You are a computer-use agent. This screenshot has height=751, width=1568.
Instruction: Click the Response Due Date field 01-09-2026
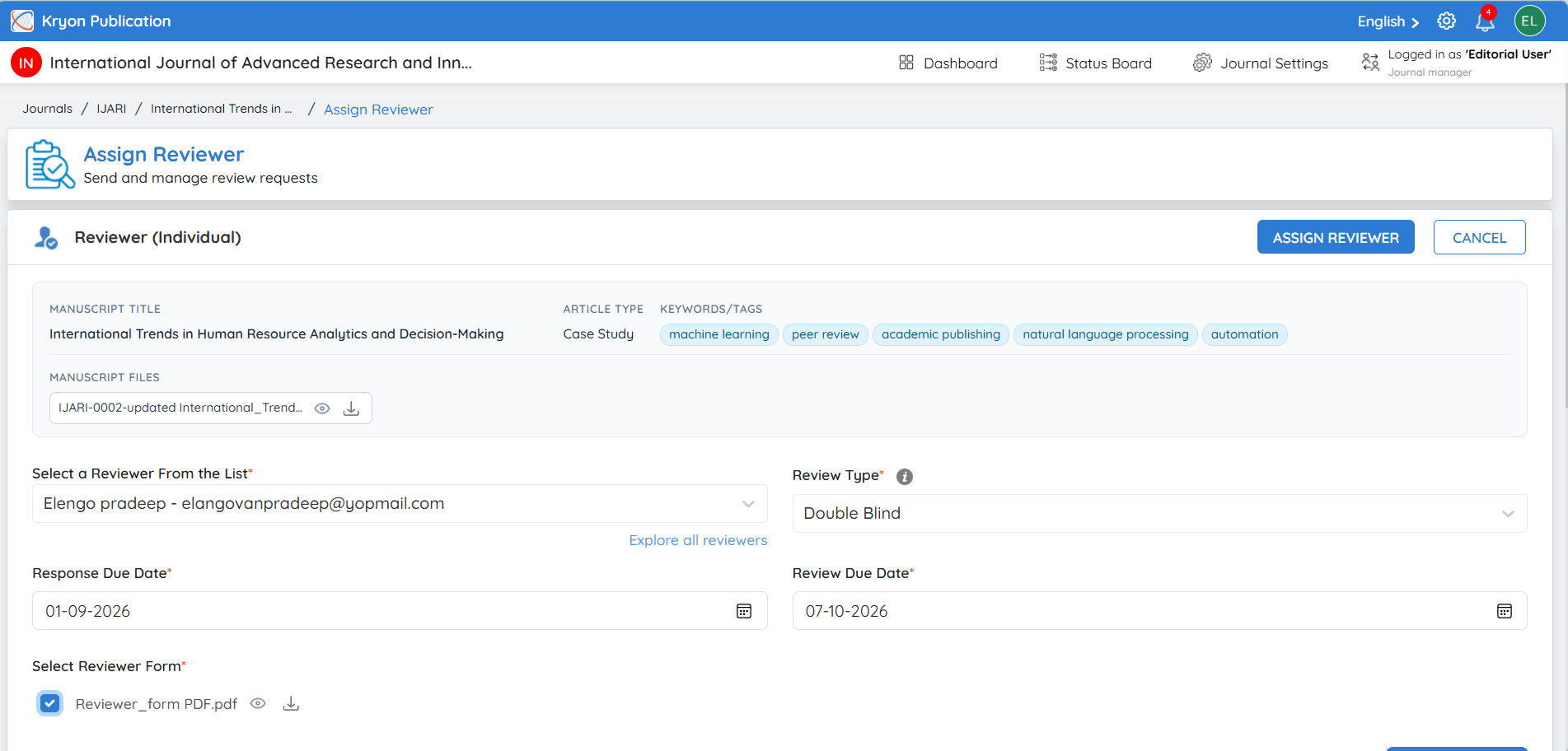tap(400, 611)
